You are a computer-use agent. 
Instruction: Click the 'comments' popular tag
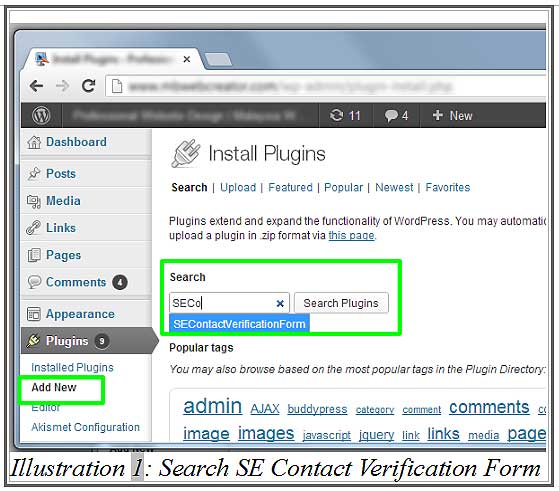[489, 407]
